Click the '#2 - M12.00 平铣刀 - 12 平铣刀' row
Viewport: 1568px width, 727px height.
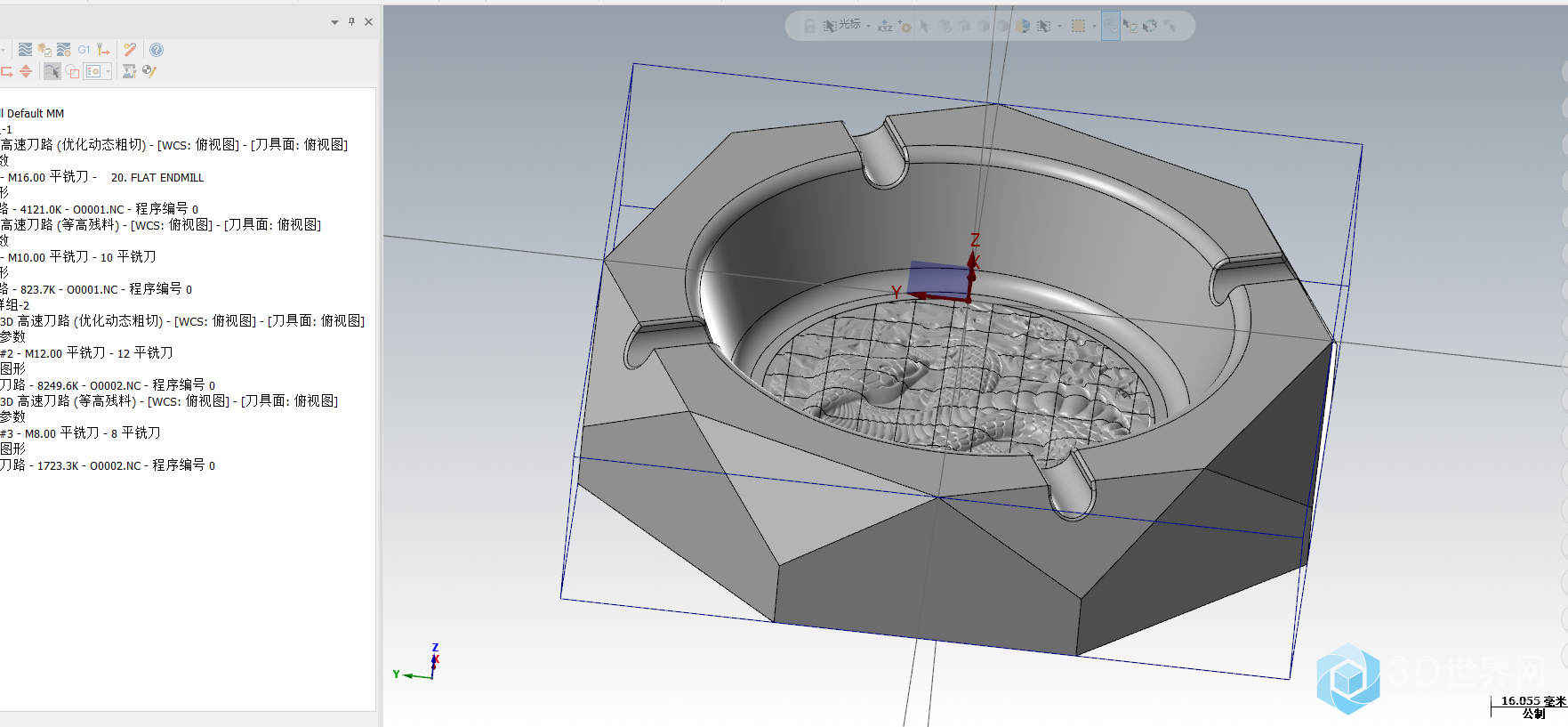click(86, 353)
